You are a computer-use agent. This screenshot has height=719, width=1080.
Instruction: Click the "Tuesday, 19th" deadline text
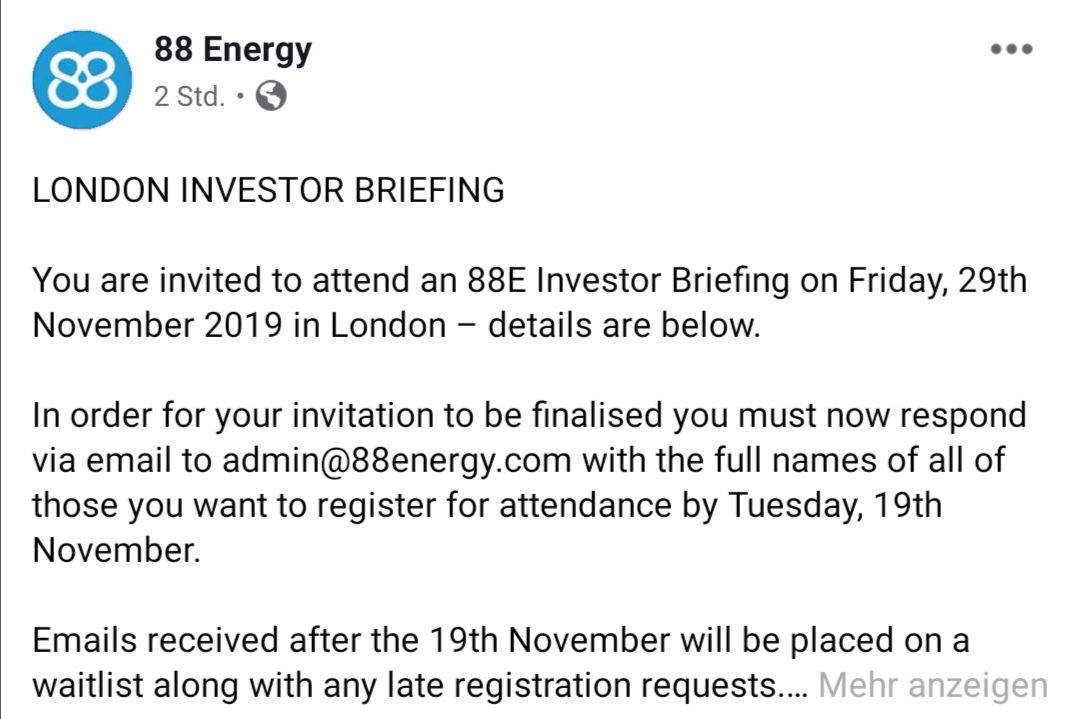(833, 505)
